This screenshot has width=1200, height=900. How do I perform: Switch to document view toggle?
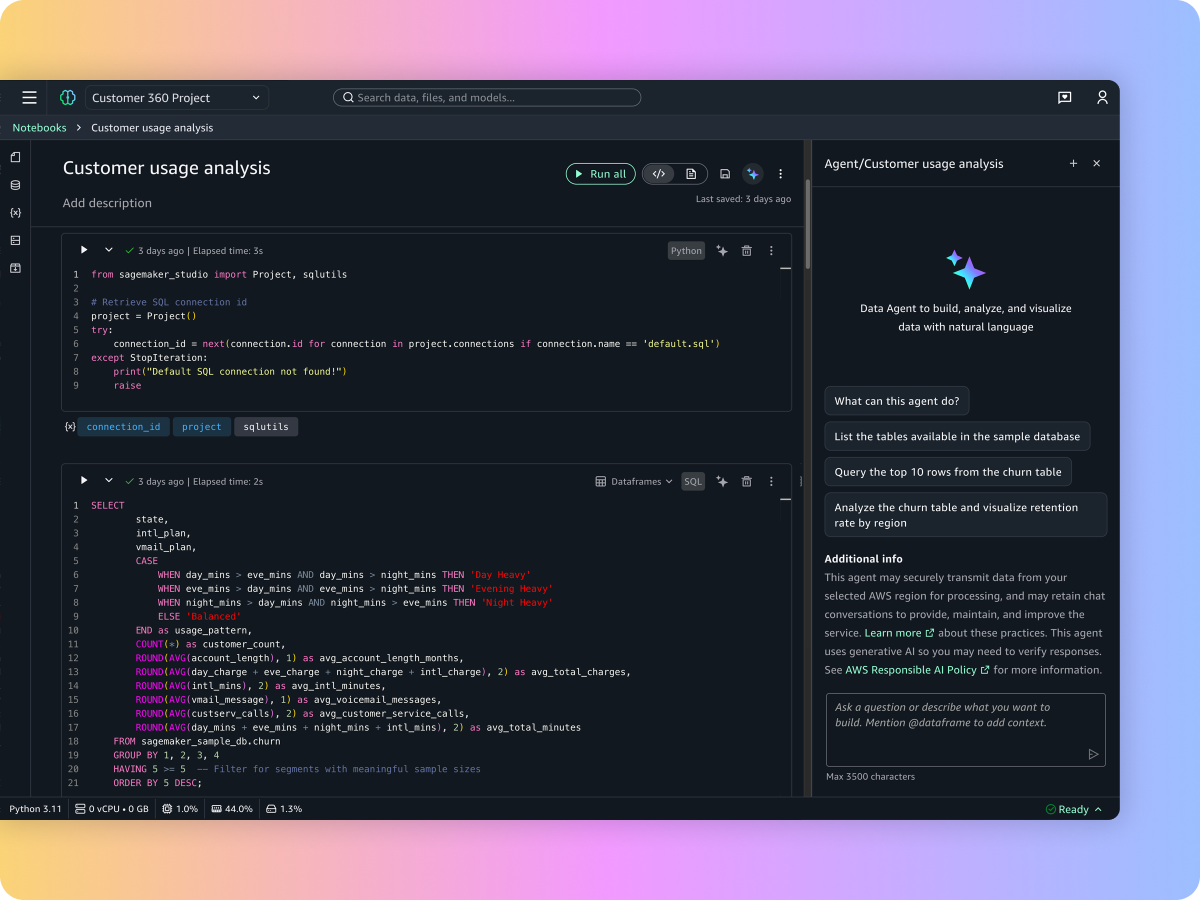click(x=691, y=174)
